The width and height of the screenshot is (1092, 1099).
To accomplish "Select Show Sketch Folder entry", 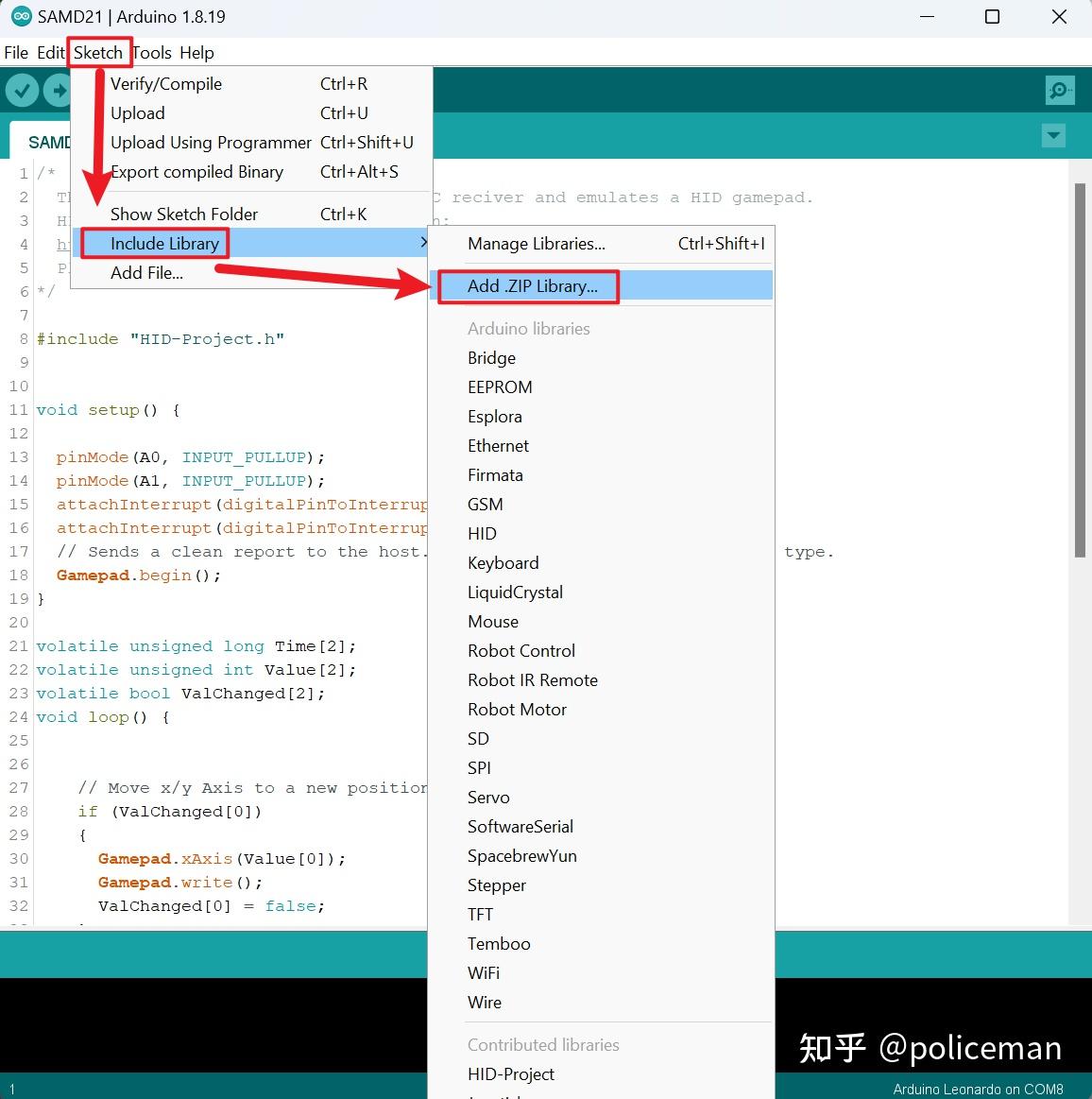I will (x=183, y=214).
